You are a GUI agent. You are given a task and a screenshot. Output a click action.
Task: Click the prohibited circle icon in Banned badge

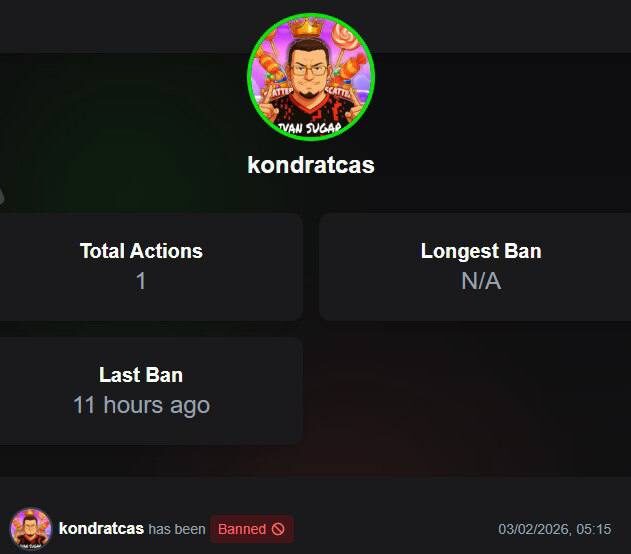click(x=278, y=529)
